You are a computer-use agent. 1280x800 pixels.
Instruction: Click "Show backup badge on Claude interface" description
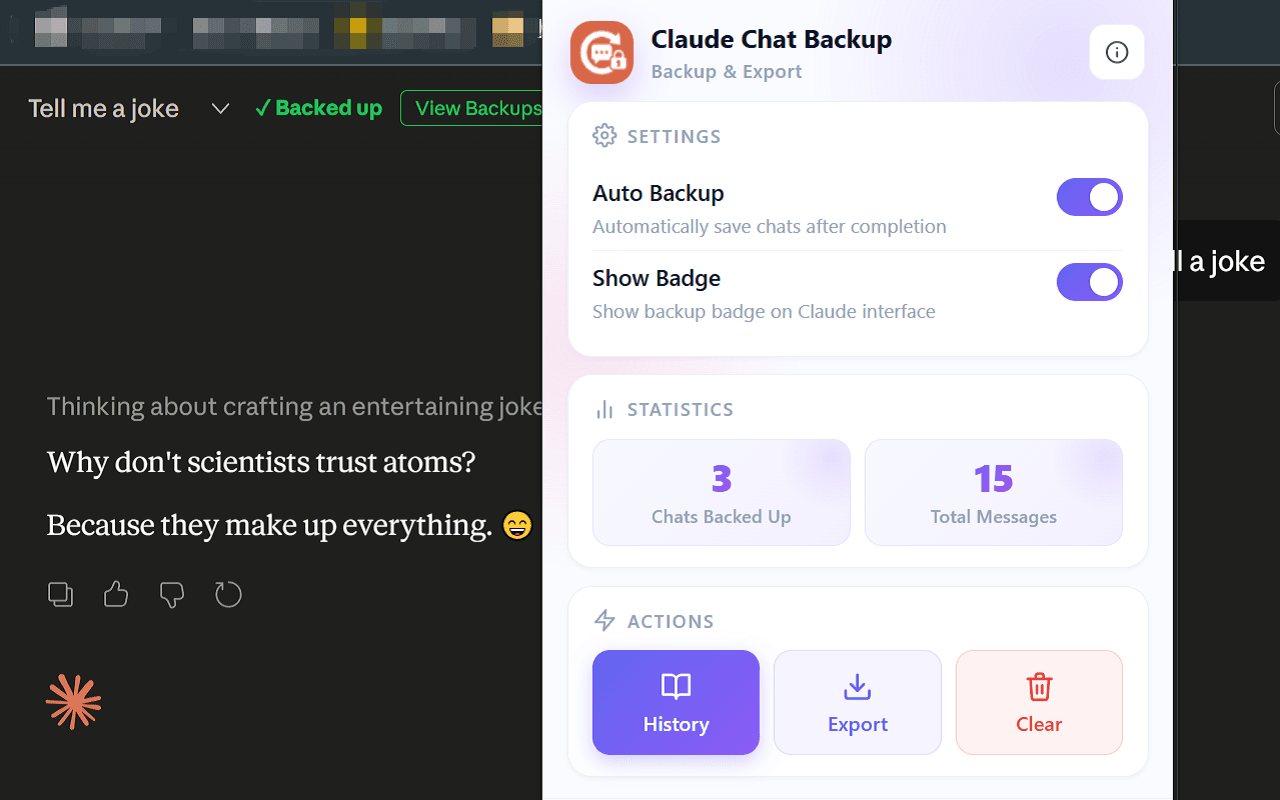764,312
